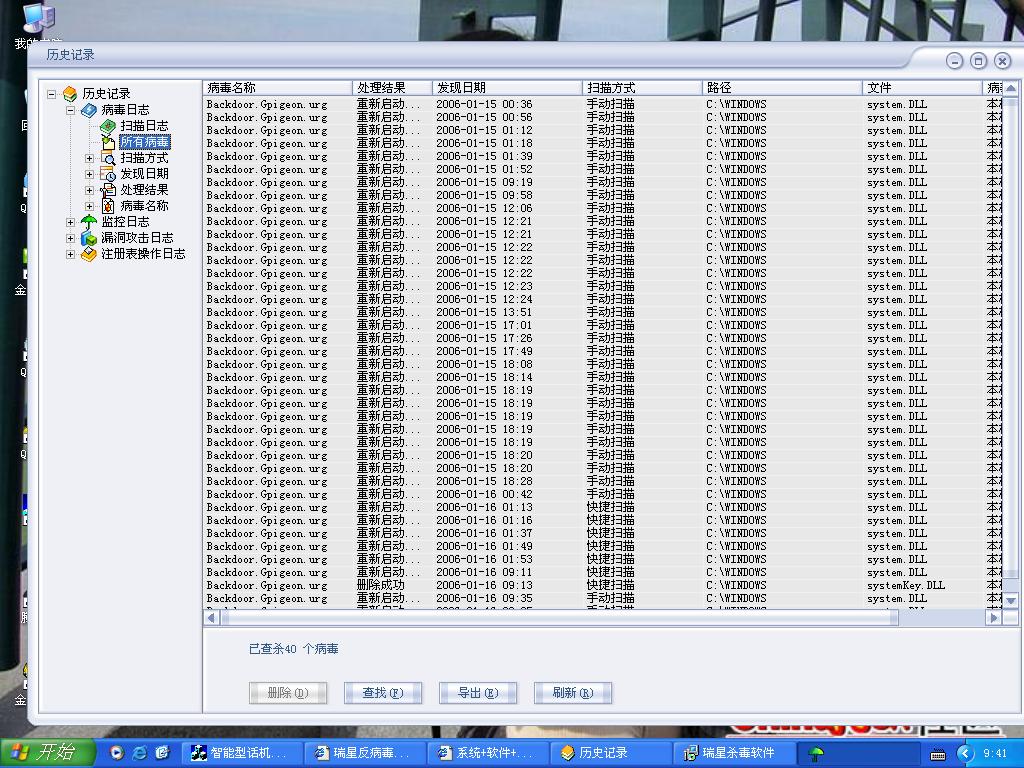
Task: Sort by 路径 column header
Action: [782, 88]
